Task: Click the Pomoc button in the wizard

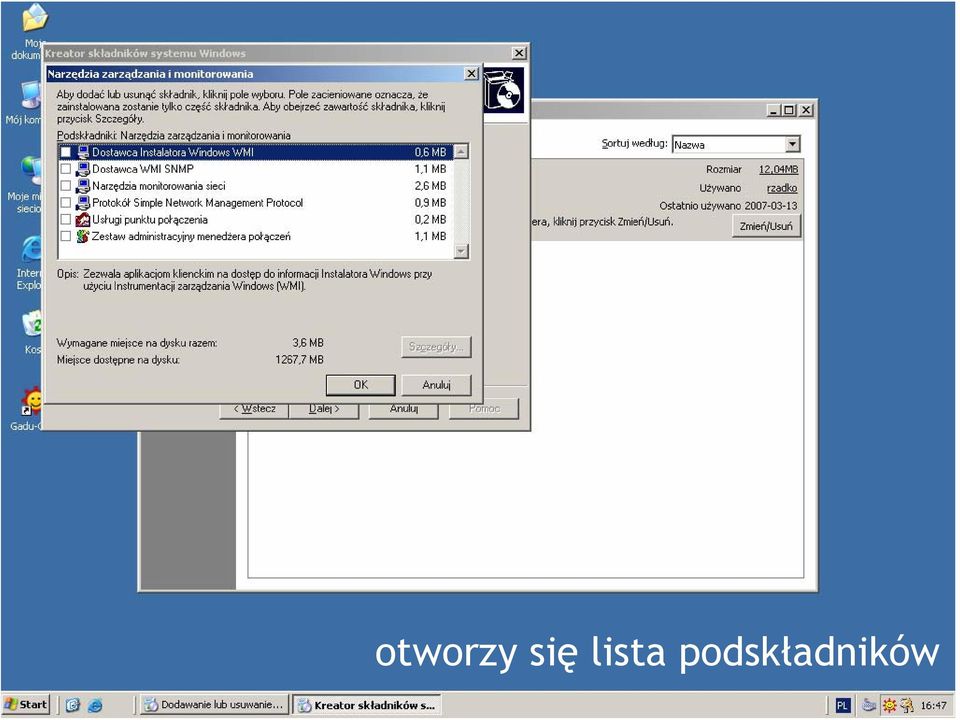Action: tap(484, 409)
